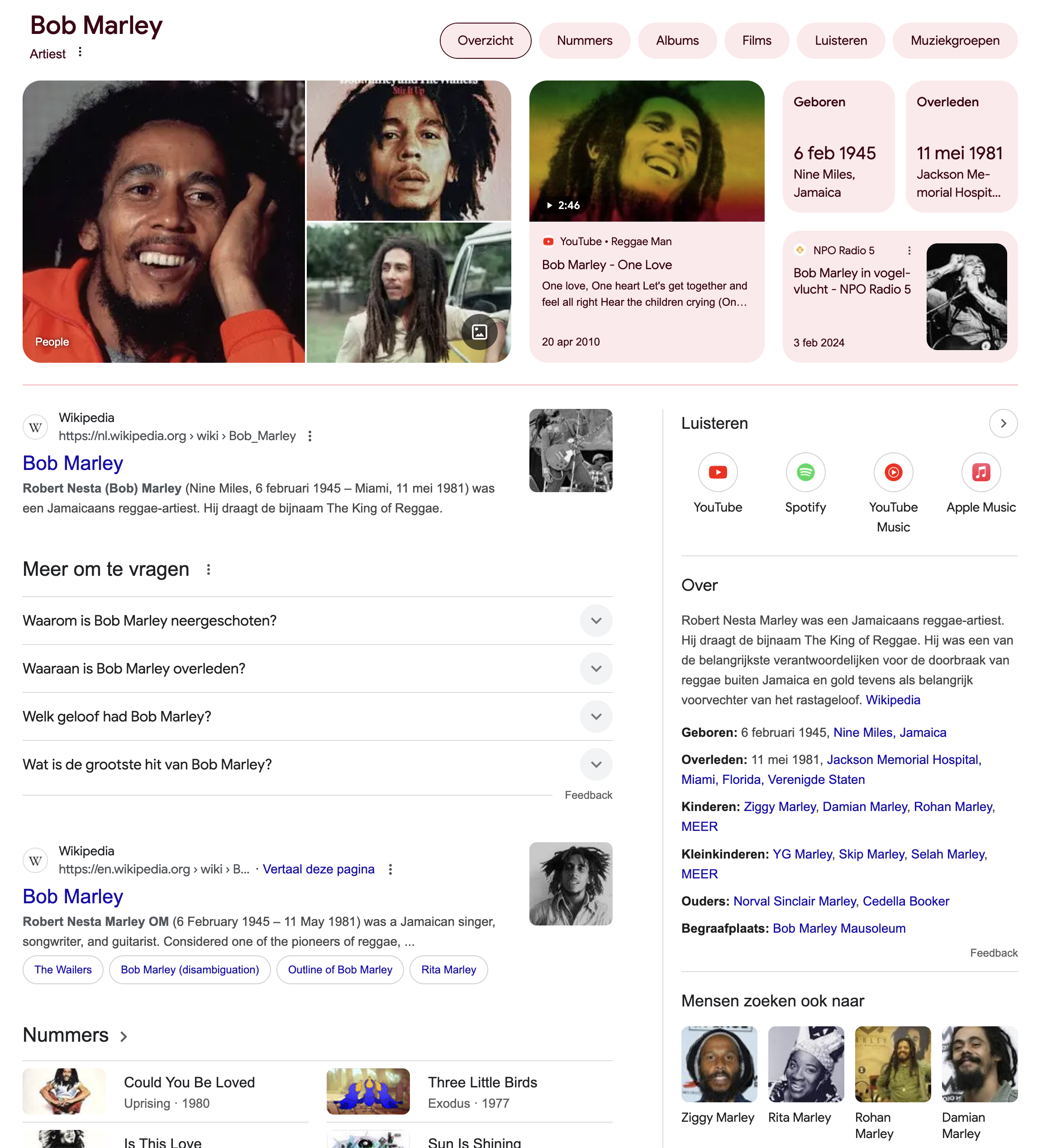
Task: Open image gallery icon on photo collage
Action: 480,332
